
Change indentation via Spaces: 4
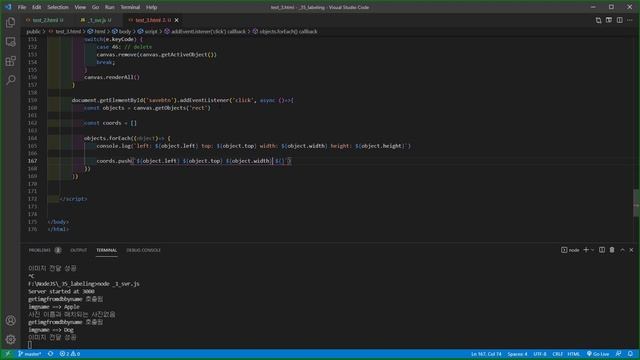(x=517, y=354)
